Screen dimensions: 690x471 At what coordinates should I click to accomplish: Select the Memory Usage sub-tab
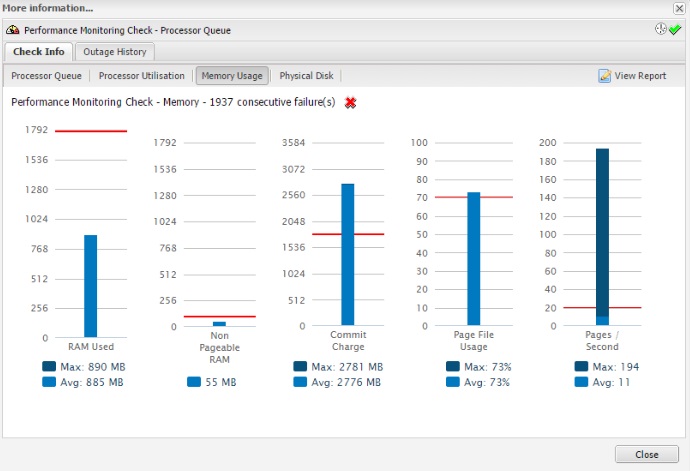(231, 76)
